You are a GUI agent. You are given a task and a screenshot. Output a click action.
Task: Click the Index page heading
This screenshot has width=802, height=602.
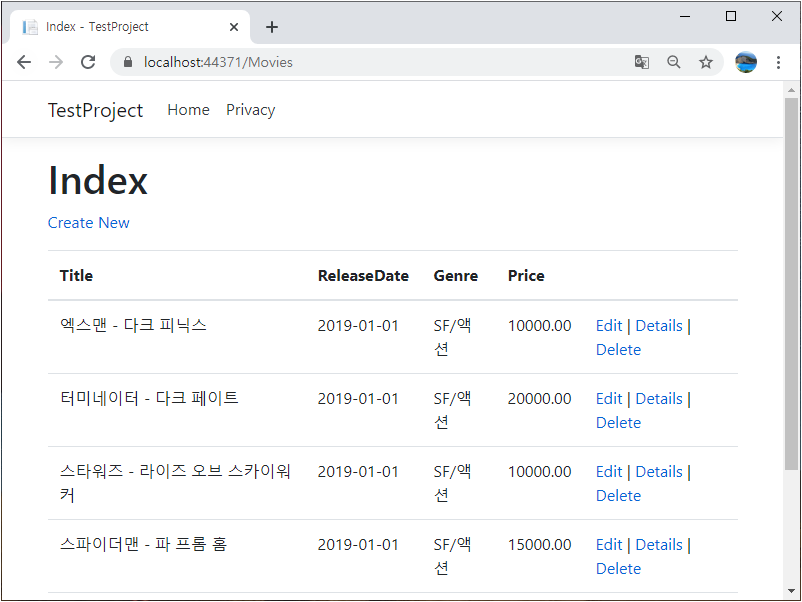click(x=98, y=181)
